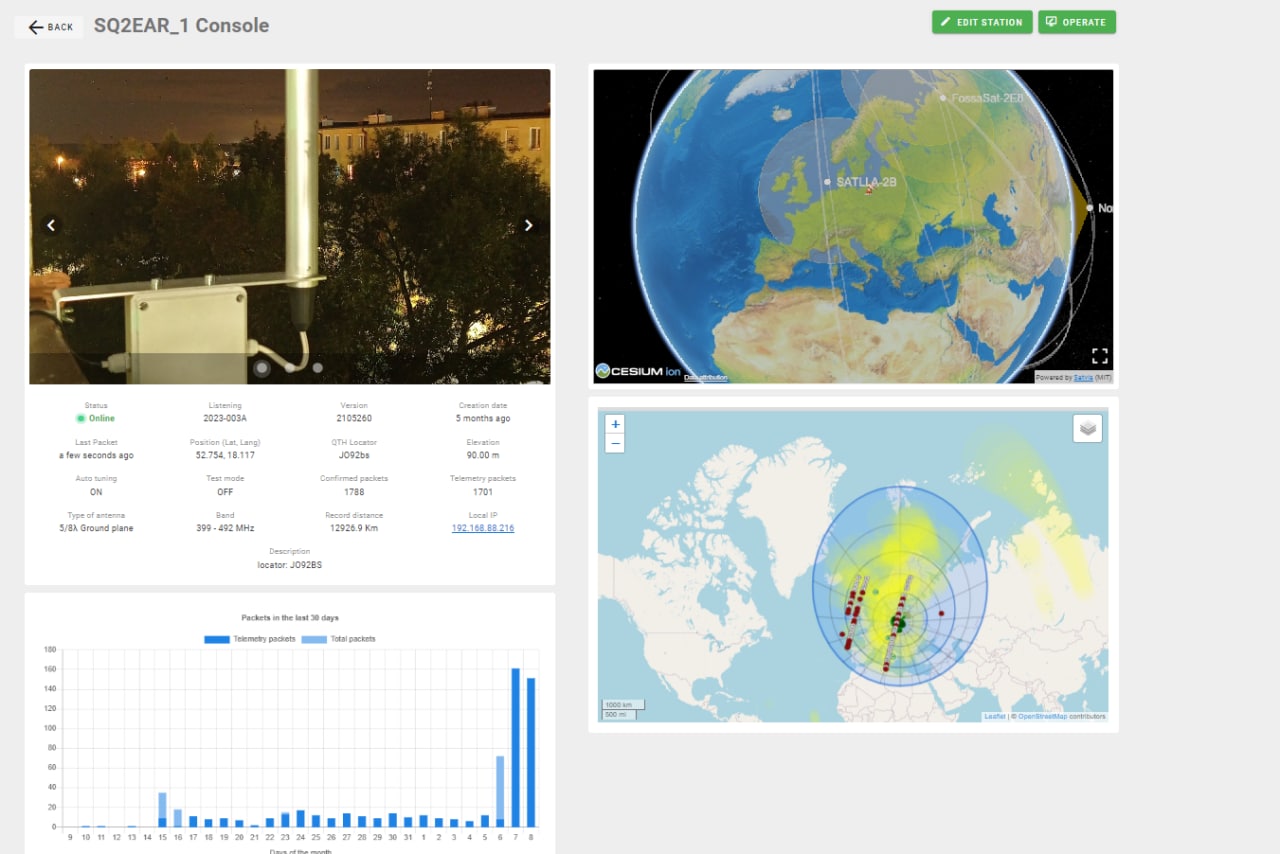Screen dimensions: 1280x854
Task: Zoom in on the Leaflet map
Action: click(615, 424)
